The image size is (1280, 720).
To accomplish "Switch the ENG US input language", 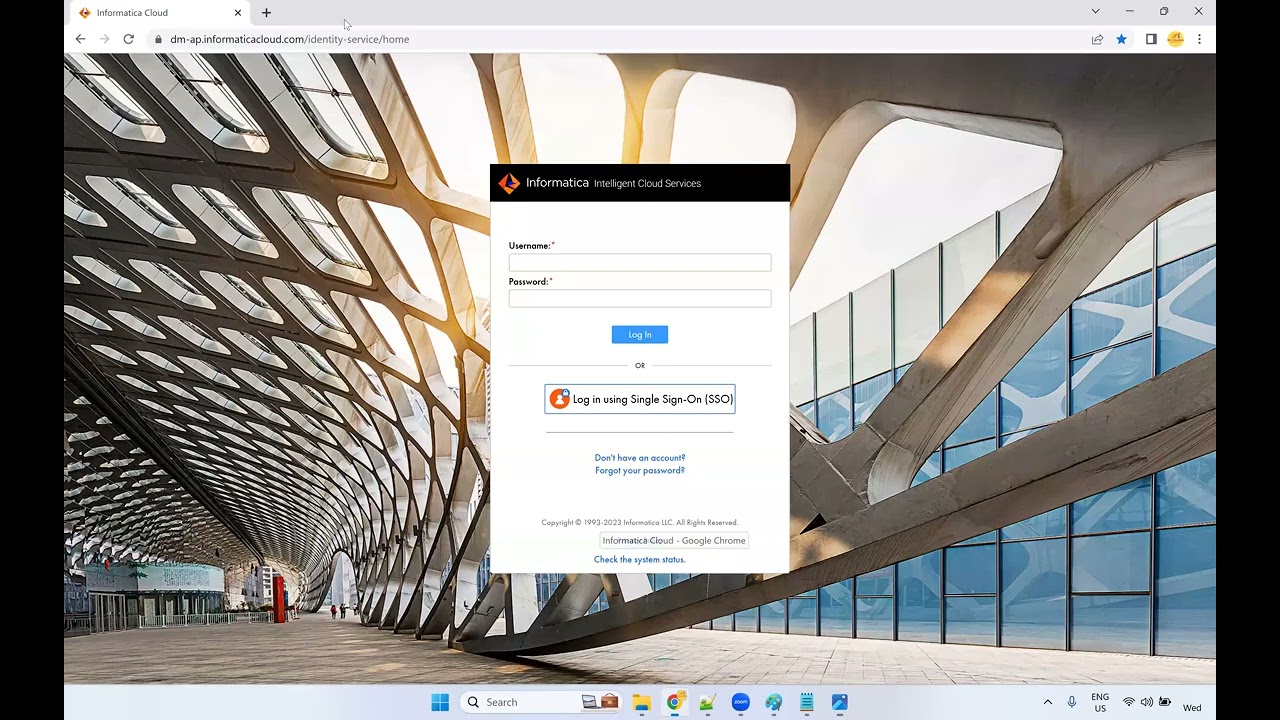I will tap(1100, 702).
